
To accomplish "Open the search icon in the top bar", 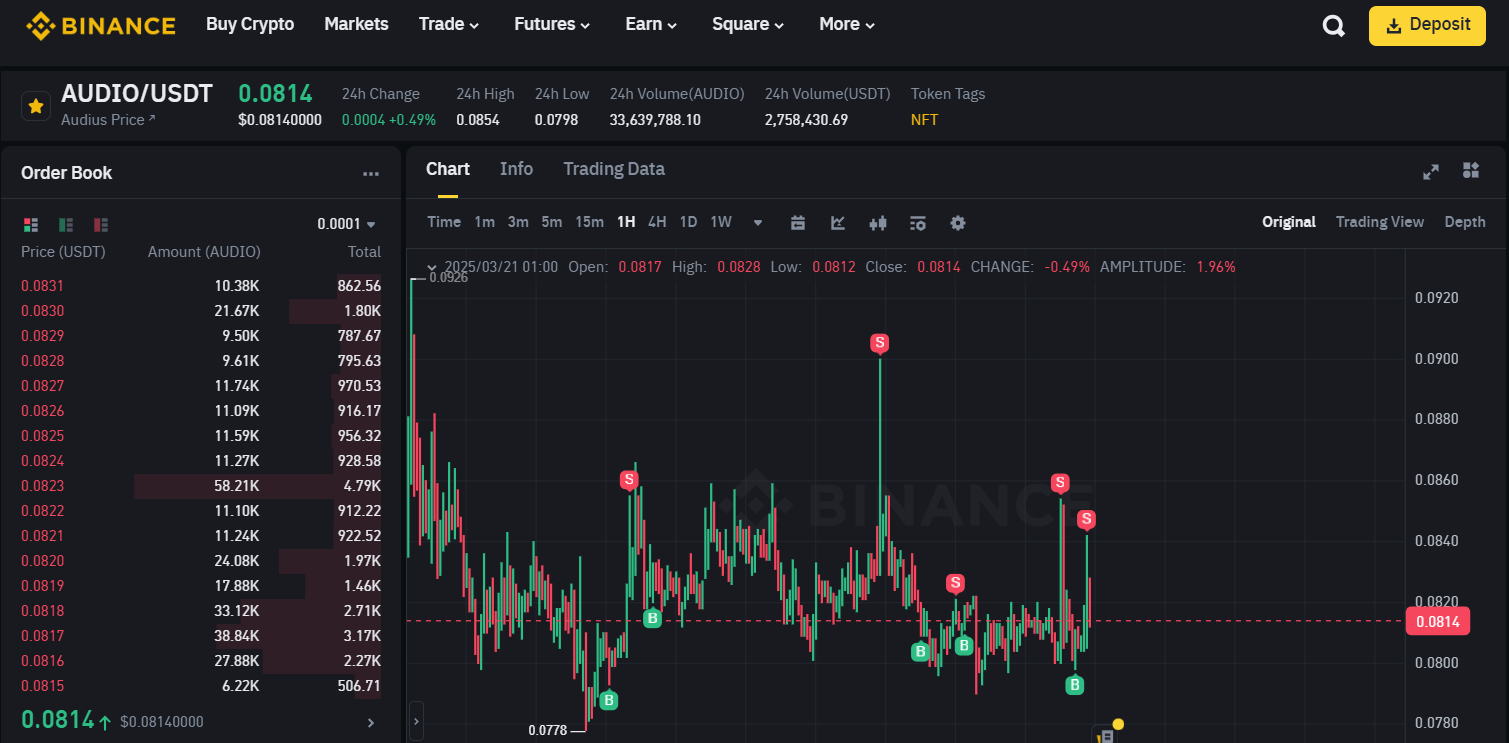I will pos(1333,25).
